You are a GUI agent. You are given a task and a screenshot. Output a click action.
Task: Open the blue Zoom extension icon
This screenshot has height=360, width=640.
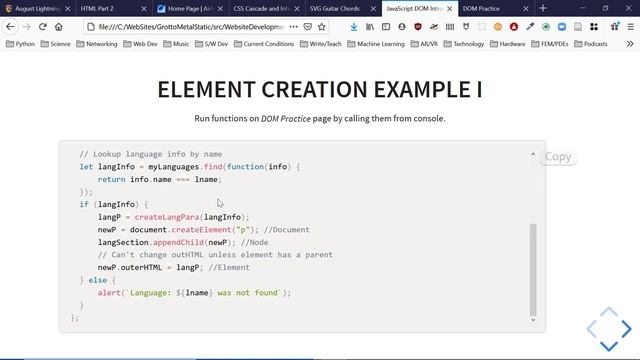tap(562, 27)
